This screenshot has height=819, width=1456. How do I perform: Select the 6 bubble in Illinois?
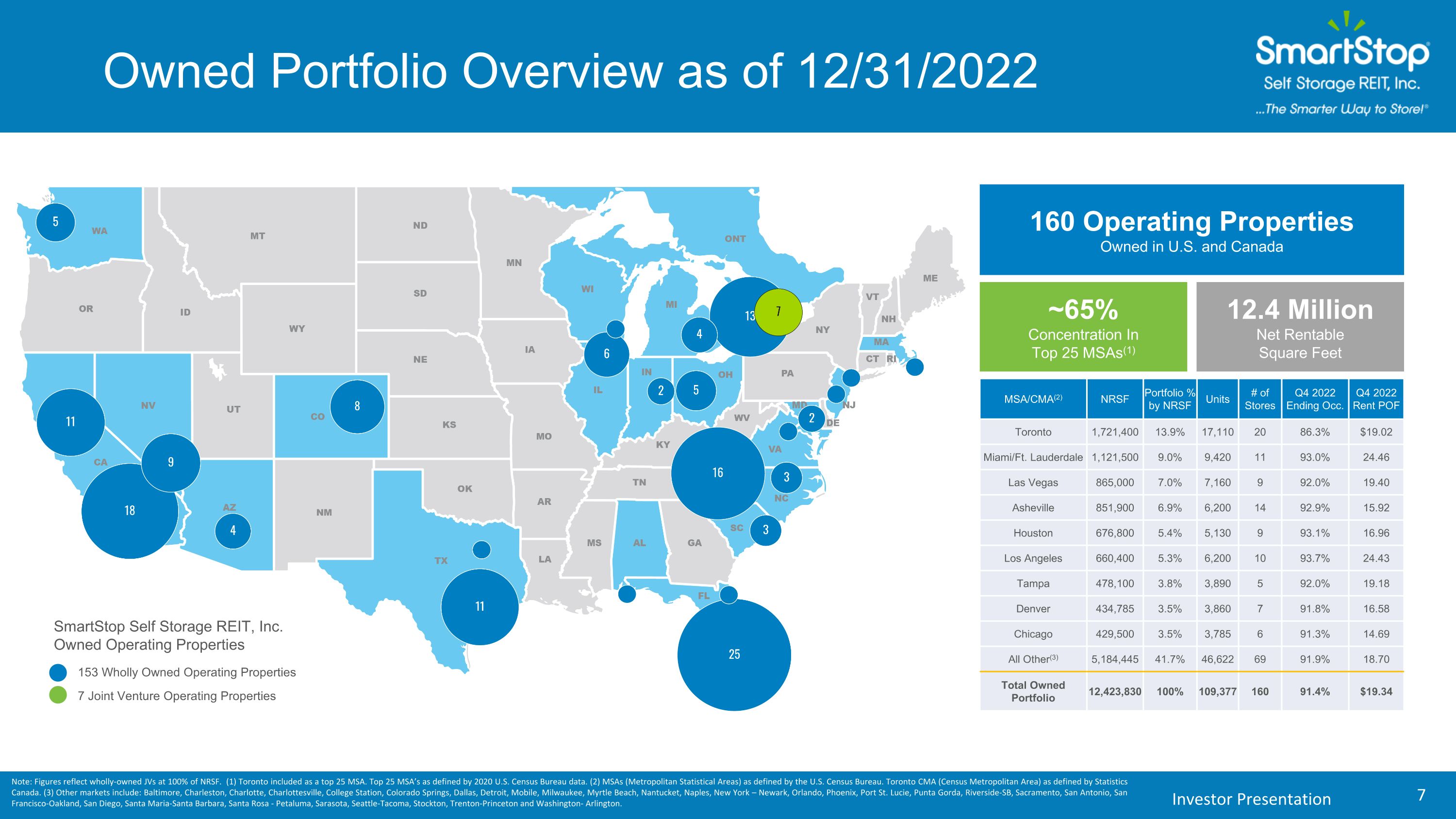coord(607,354)
